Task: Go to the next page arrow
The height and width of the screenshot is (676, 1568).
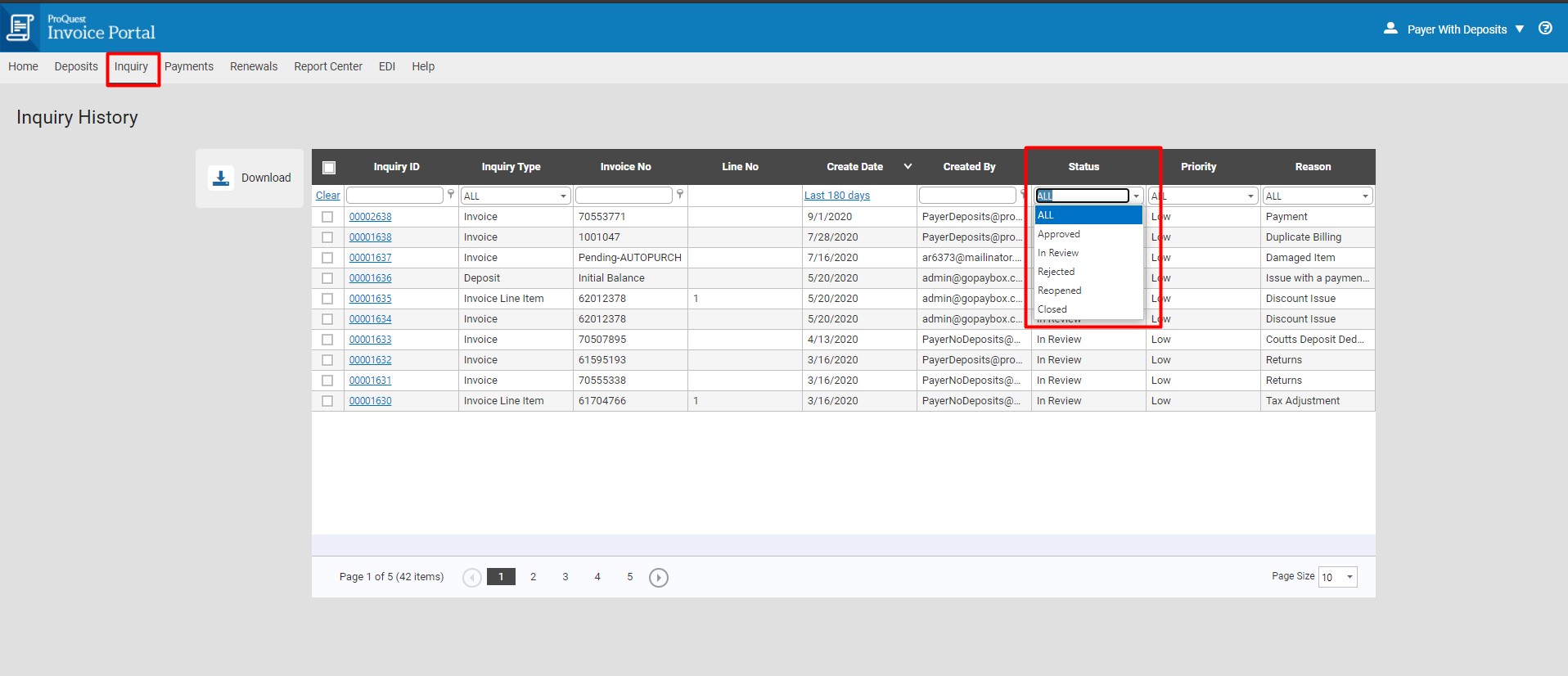Action: coord(659,578)
